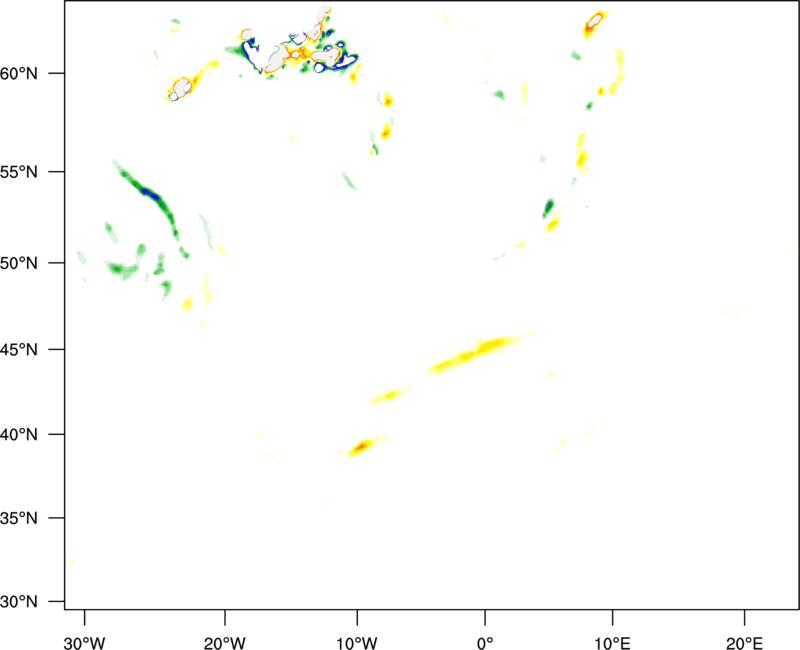The width and height of the screenshot is (800, 650).
Task: Click the 20°E longitude label
Action: 744,643
